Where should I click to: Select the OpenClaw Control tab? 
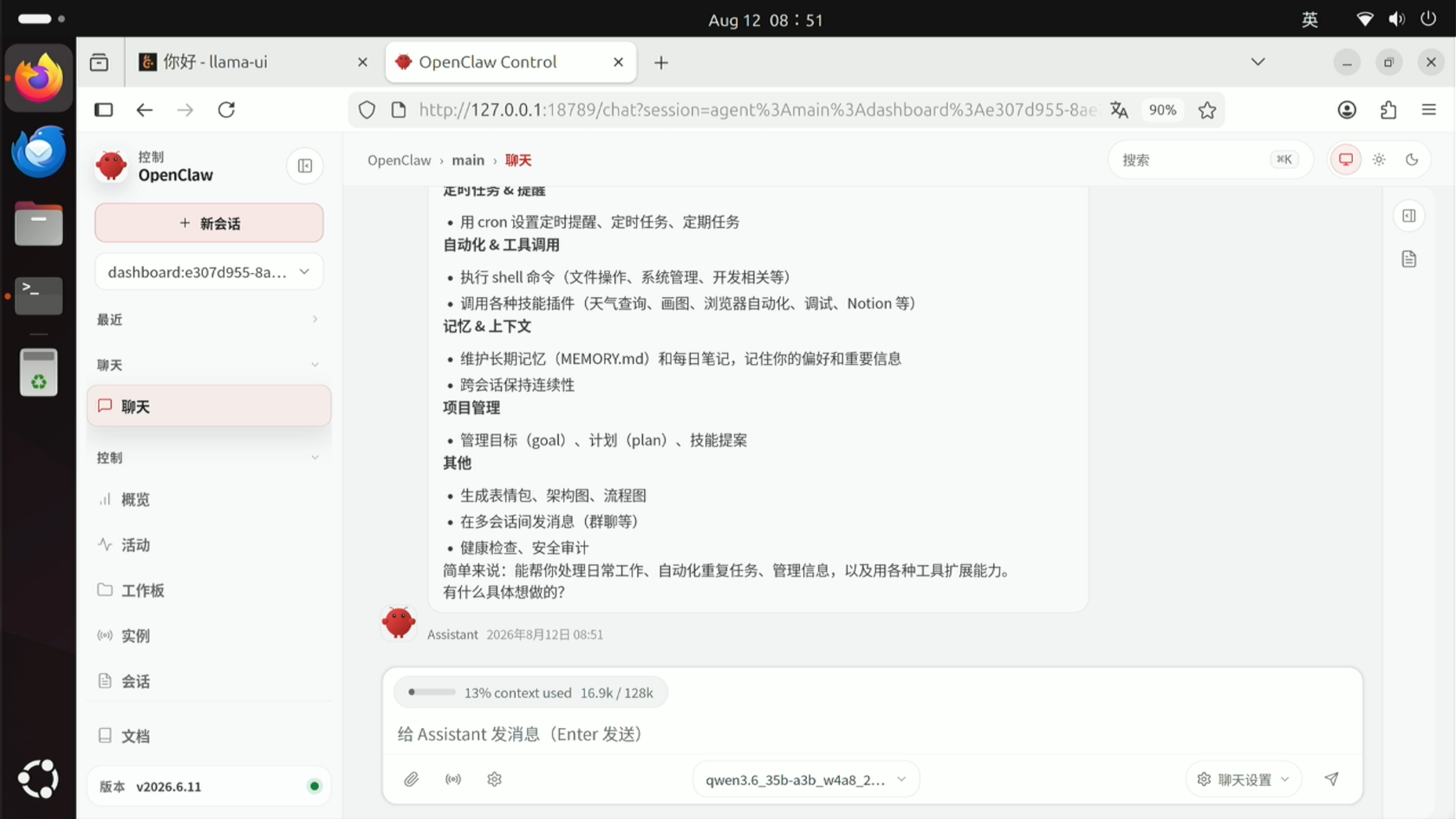click(511, 62)
